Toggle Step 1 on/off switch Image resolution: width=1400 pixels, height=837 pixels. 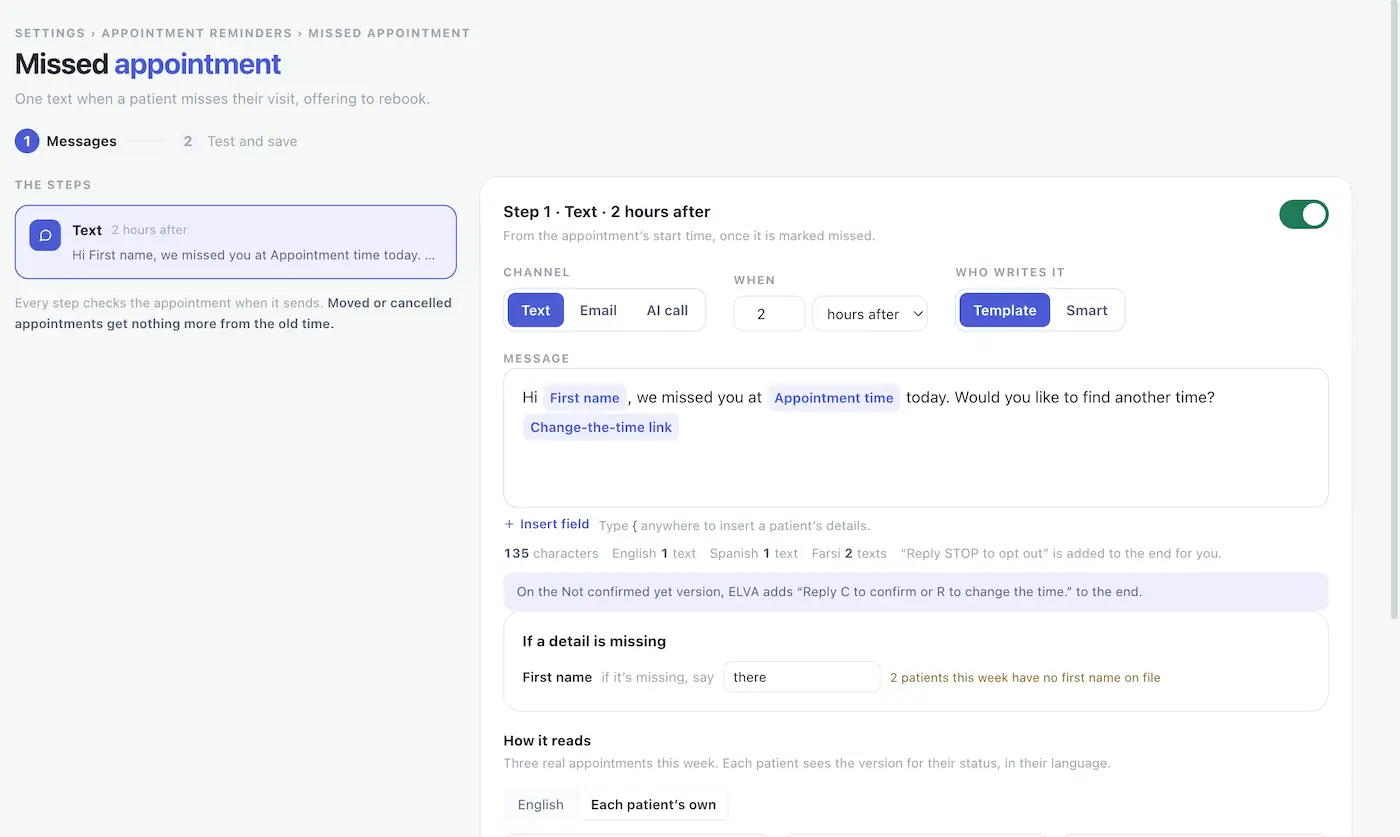1304,214
